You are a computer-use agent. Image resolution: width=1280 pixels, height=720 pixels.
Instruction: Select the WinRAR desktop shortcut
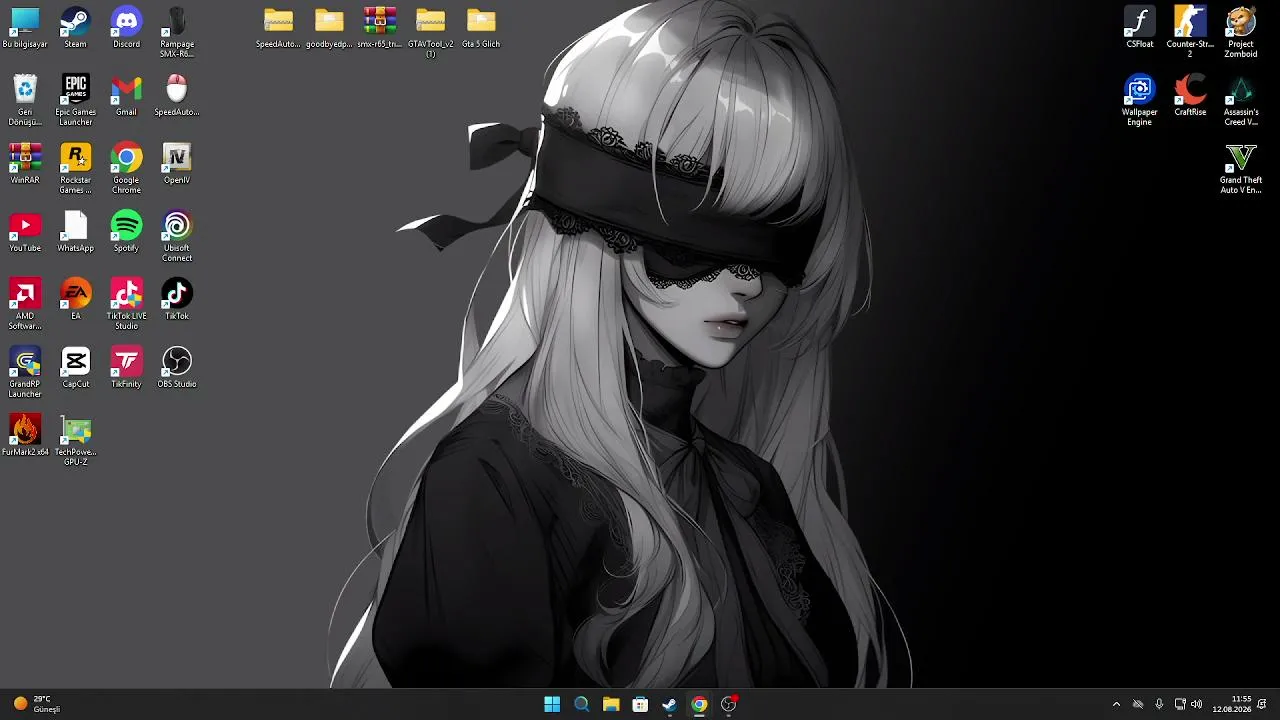pyautogui.click(x=25, y=164)
